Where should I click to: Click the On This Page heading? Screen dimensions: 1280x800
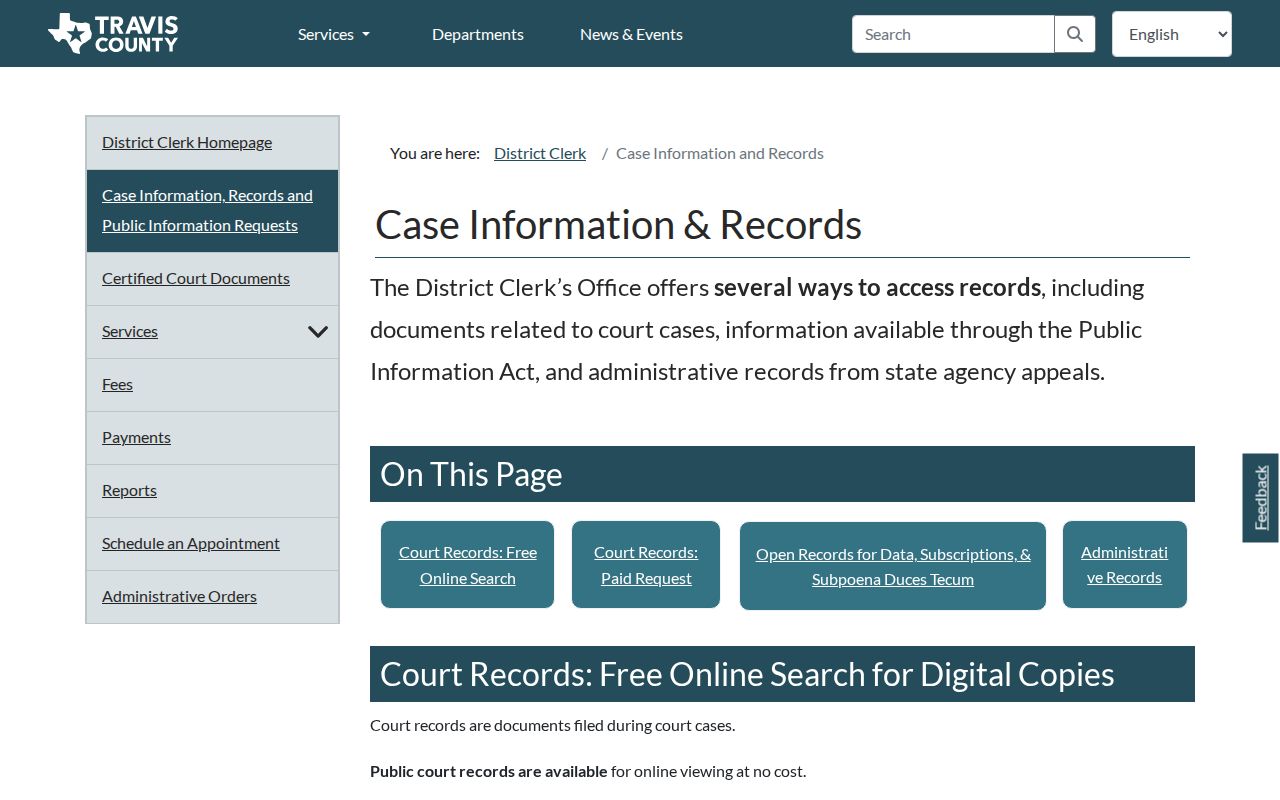[471, 474]
